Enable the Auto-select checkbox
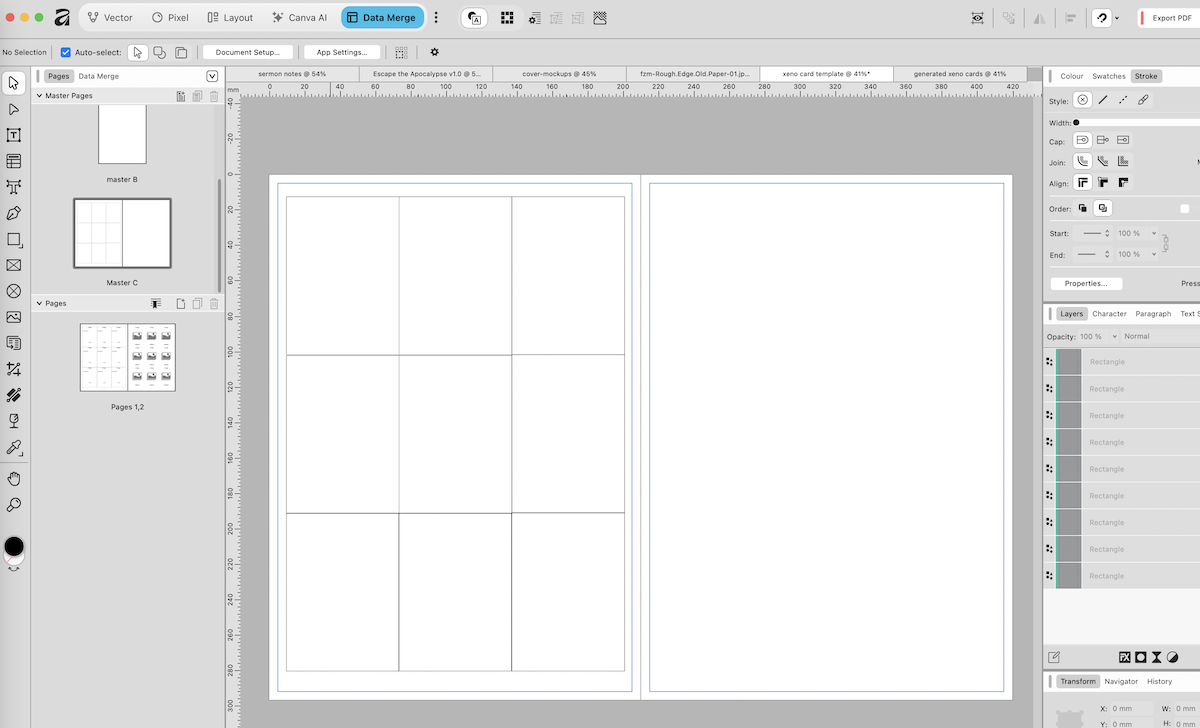The image size is (1200, 728). click(64, 52)
